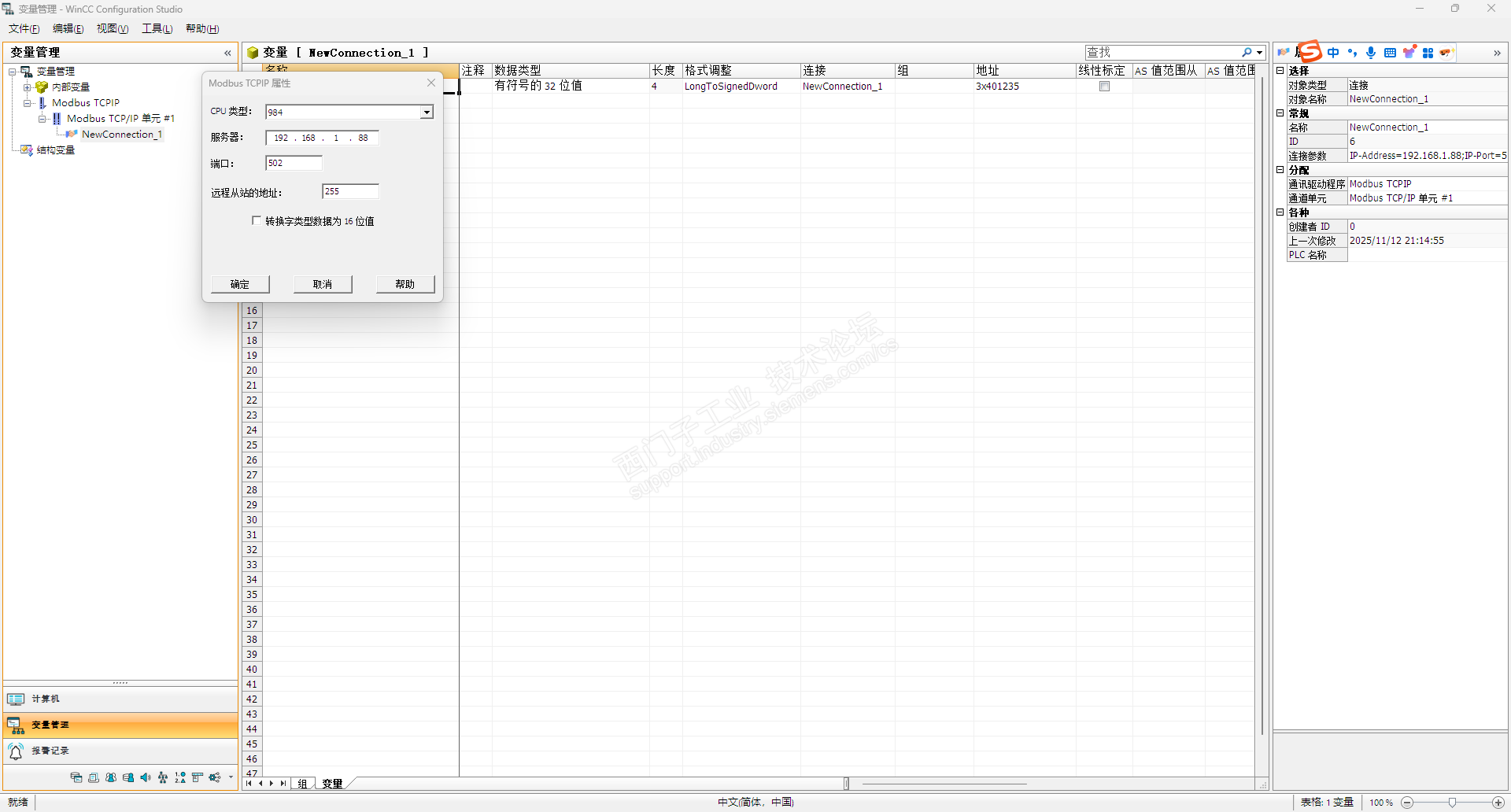Toggle the 线性标定 checkbox in first row
1511x812 pixels.
click(1104, 87)
